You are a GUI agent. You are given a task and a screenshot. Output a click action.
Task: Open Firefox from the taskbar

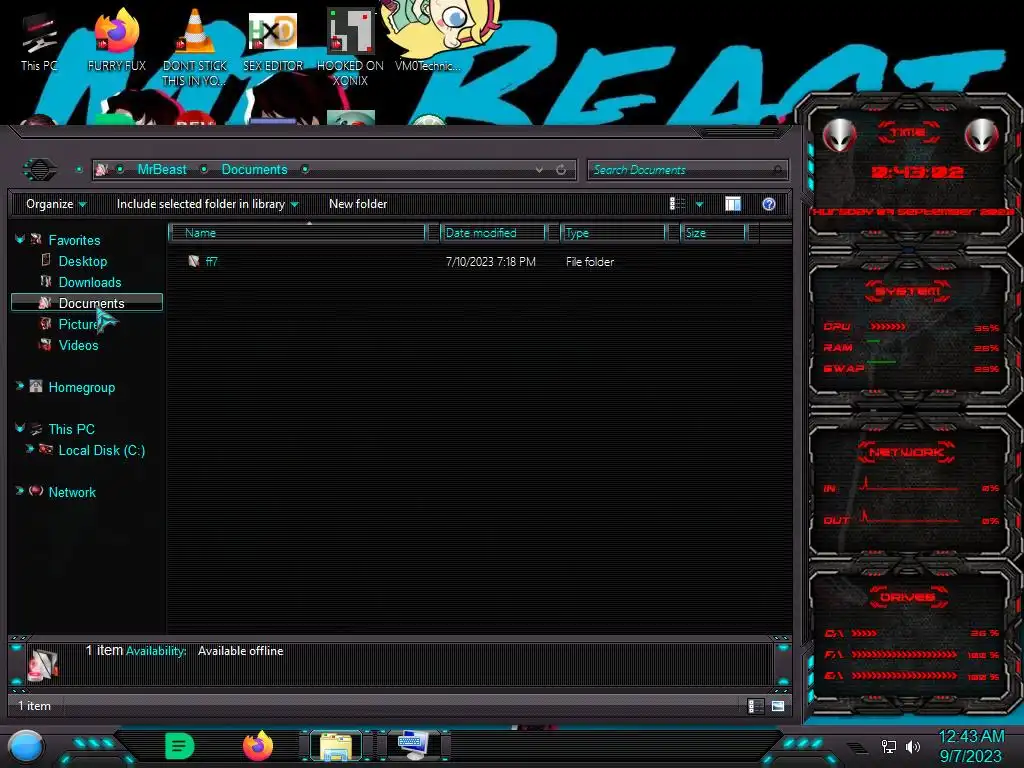(258, 746)
